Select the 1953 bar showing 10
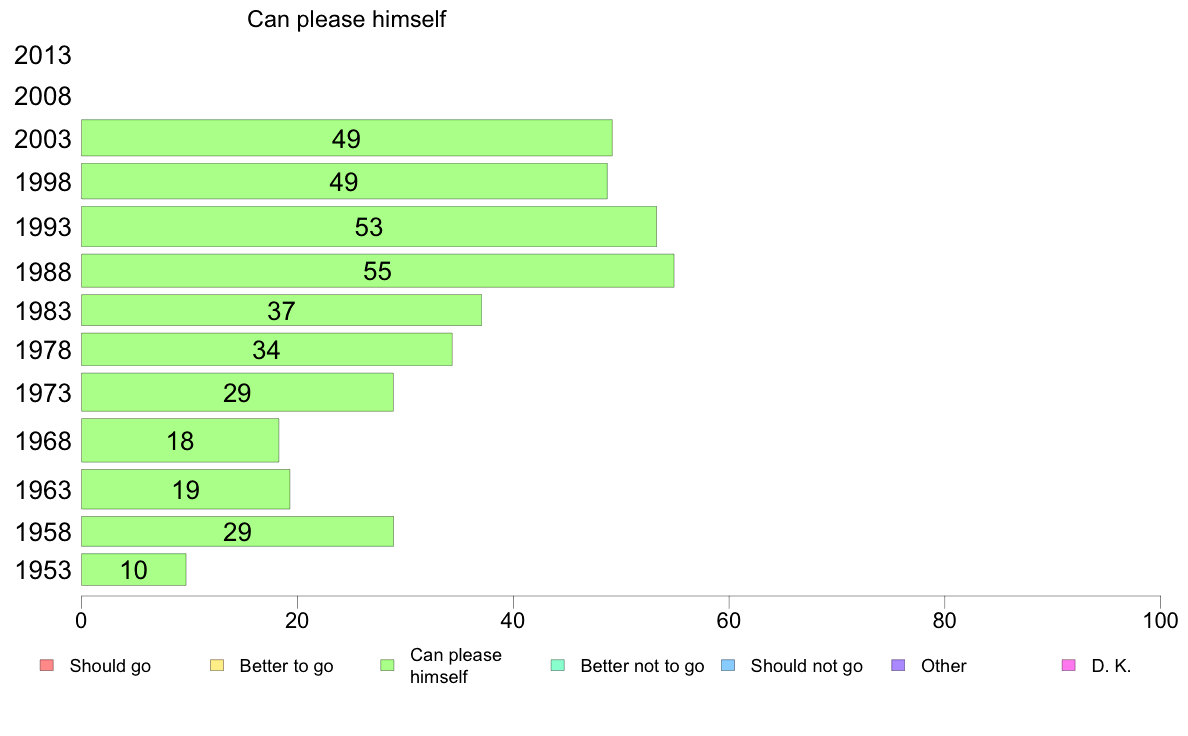Viewport: 1188px width, 736px height. [134, 569]
